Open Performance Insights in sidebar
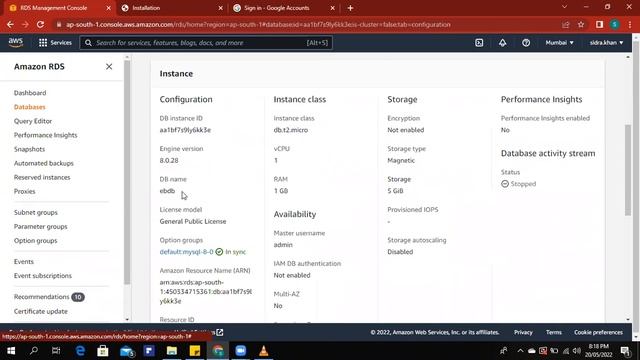640x360 pixels. (45, 135)
